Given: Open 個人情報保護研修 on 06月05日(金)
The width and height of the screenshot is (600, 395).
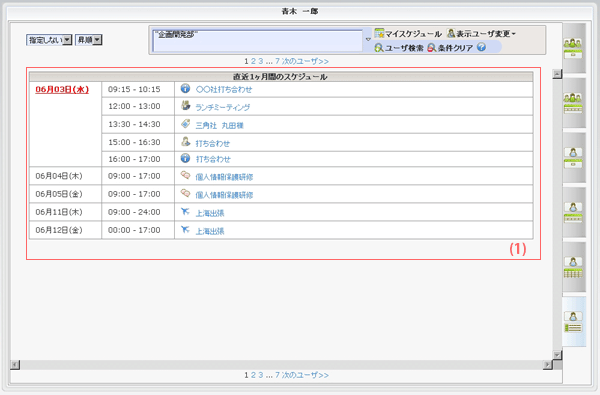Looking at the screenshot, I should [x=224, y=195].
